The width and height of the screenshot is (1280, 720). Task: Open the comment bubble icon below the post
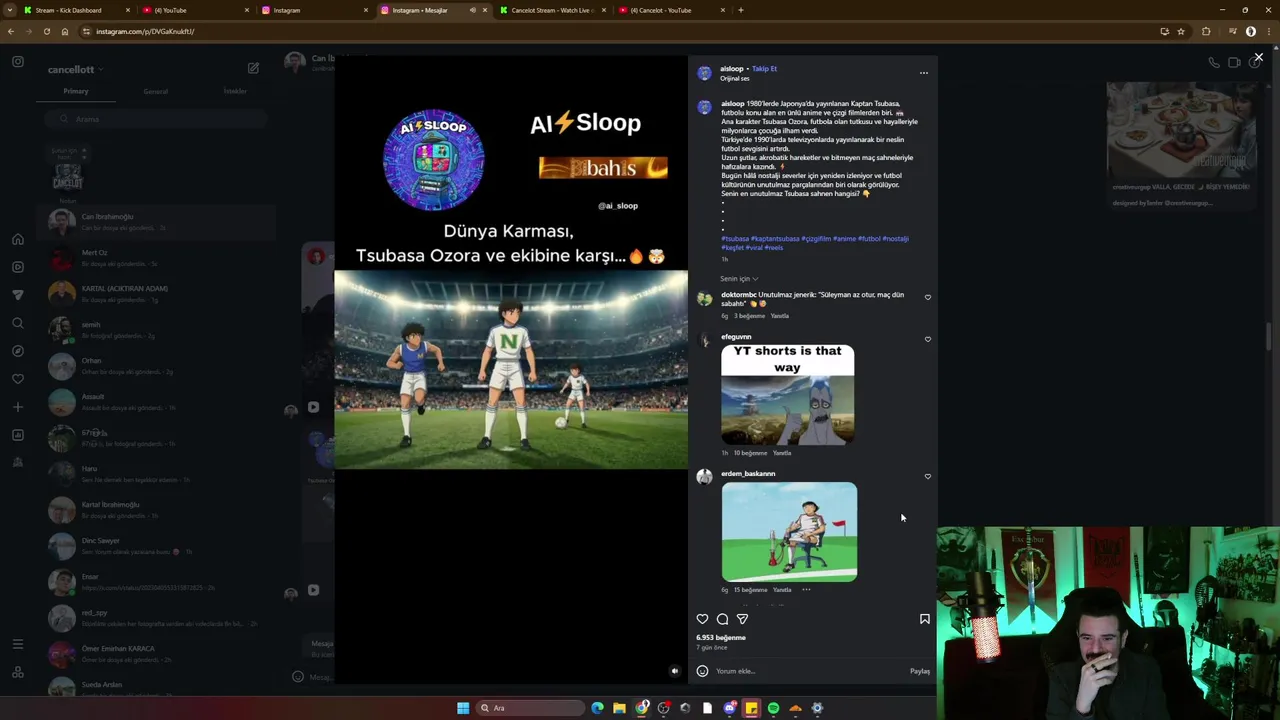point(722,619)
